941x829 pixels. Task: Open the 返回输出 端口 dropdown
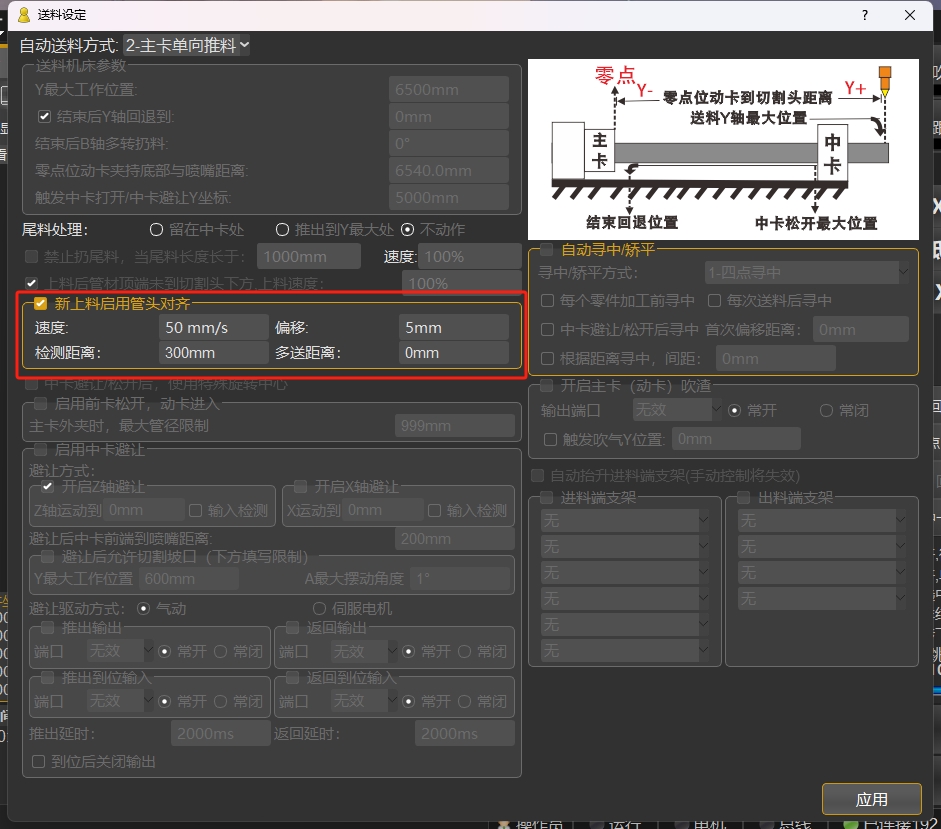click(x=364, y=651)
